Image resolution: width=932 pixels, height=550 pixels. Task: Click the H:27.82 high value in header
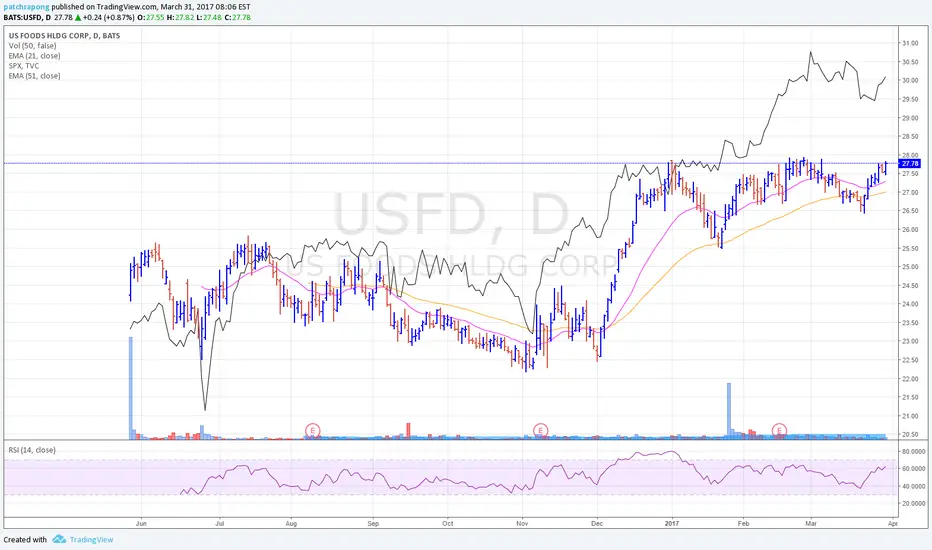(x=180, y=17)
